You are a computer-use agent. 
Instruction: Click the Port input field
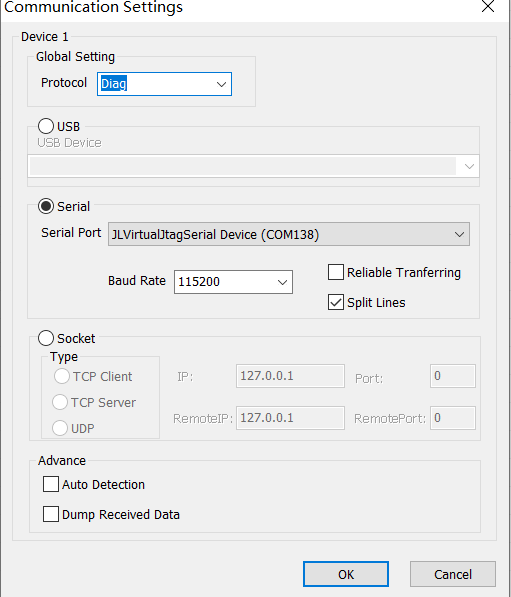(x=453, y=376)
